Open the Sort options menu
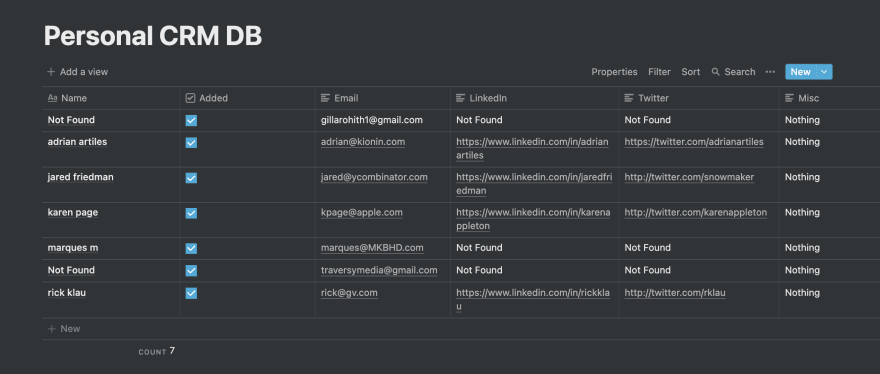The image size is (880, 374). tap(690, 72)
